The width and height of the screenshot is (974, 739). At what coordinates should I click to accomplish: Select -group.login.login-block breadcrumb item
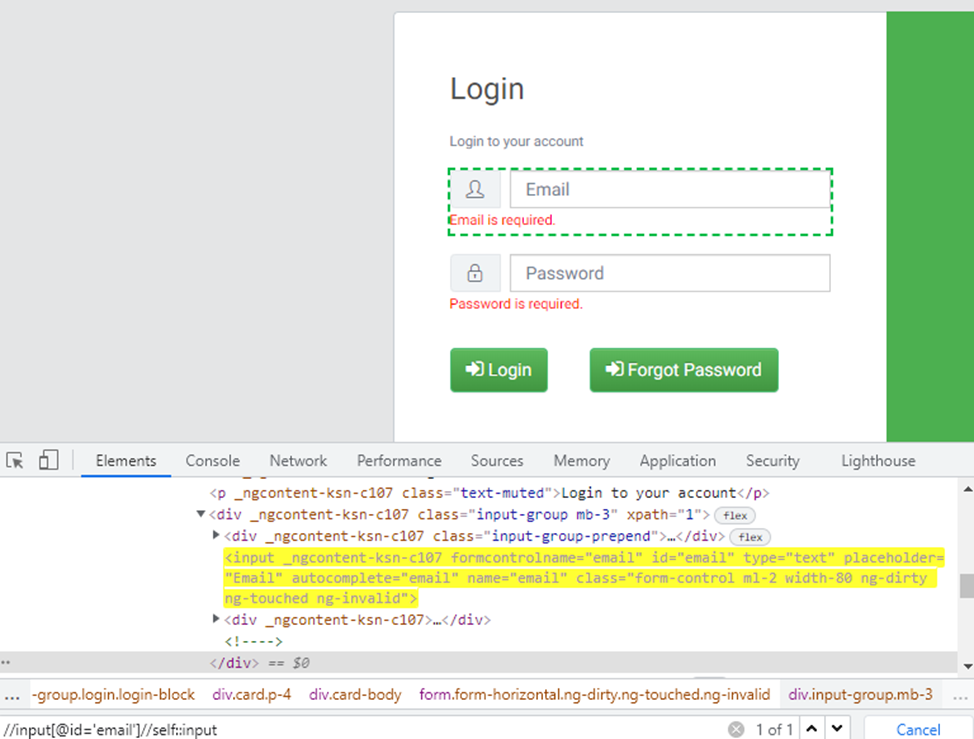[x=113, y=694]
